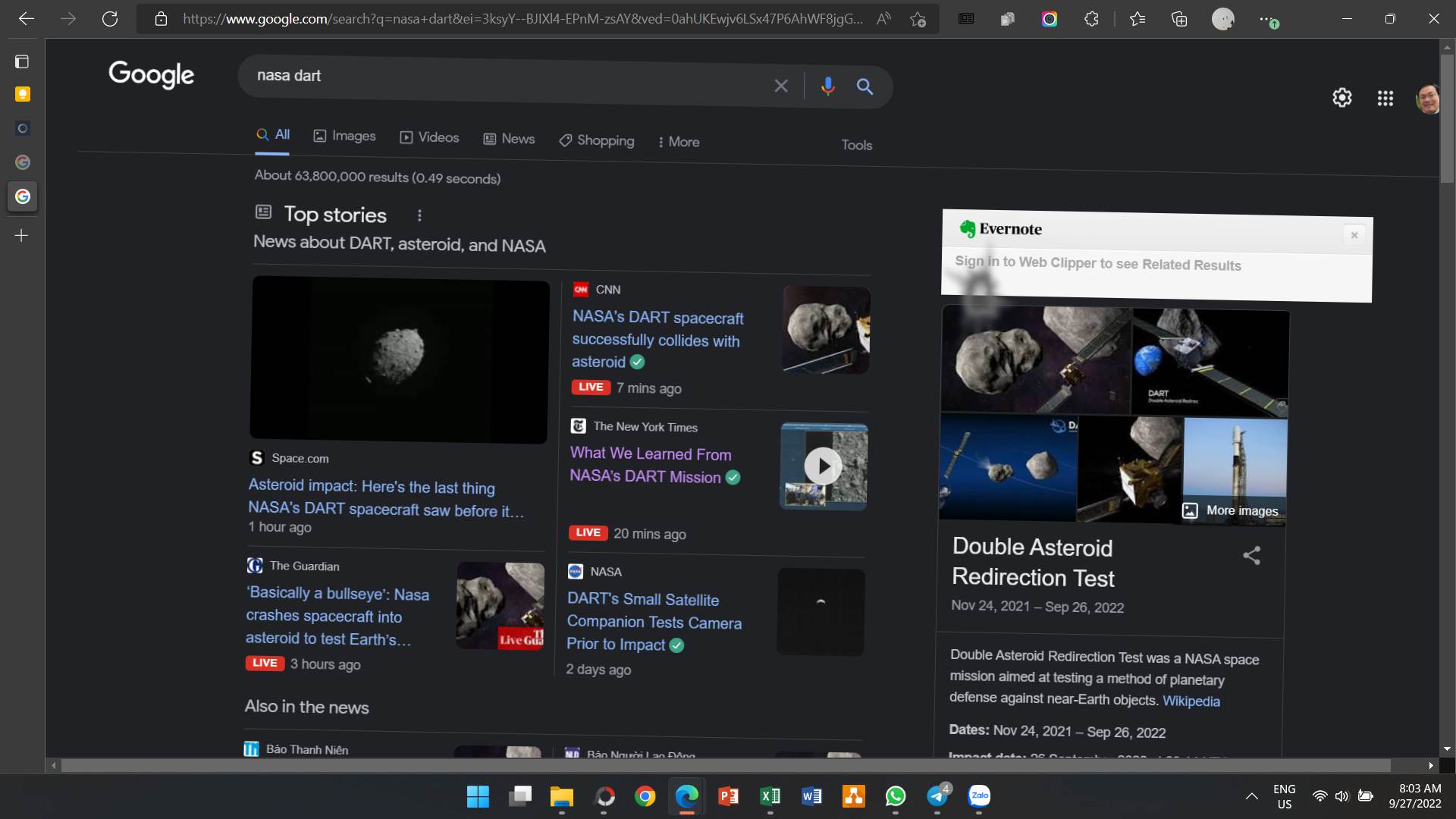Open the Favorites list icon
Image resolution: width=1456 pixels, height=819 pixels.
(1137, 19)
